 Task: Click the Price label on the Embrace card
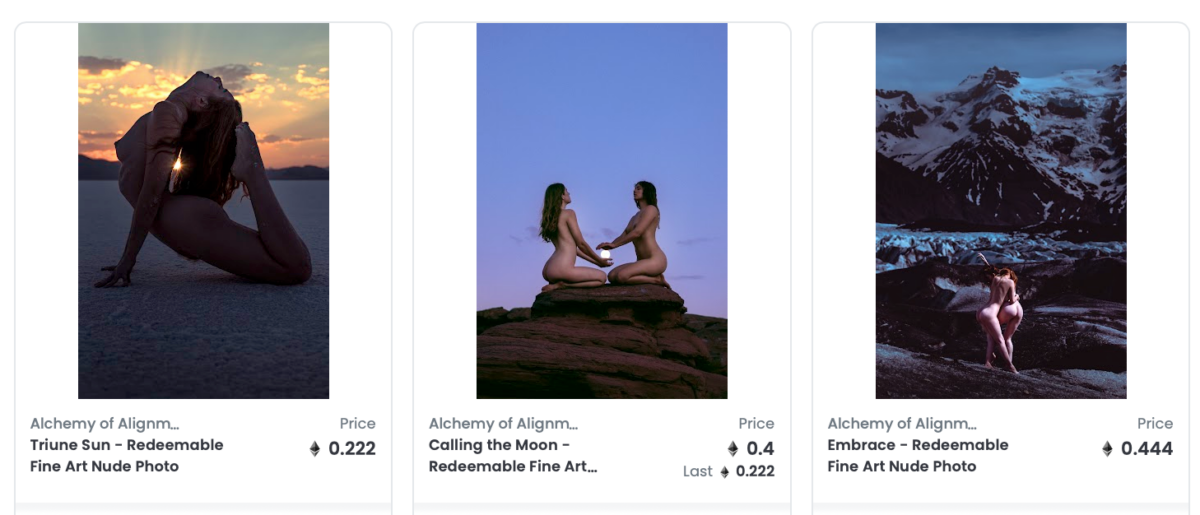[x=1155, y=423]
